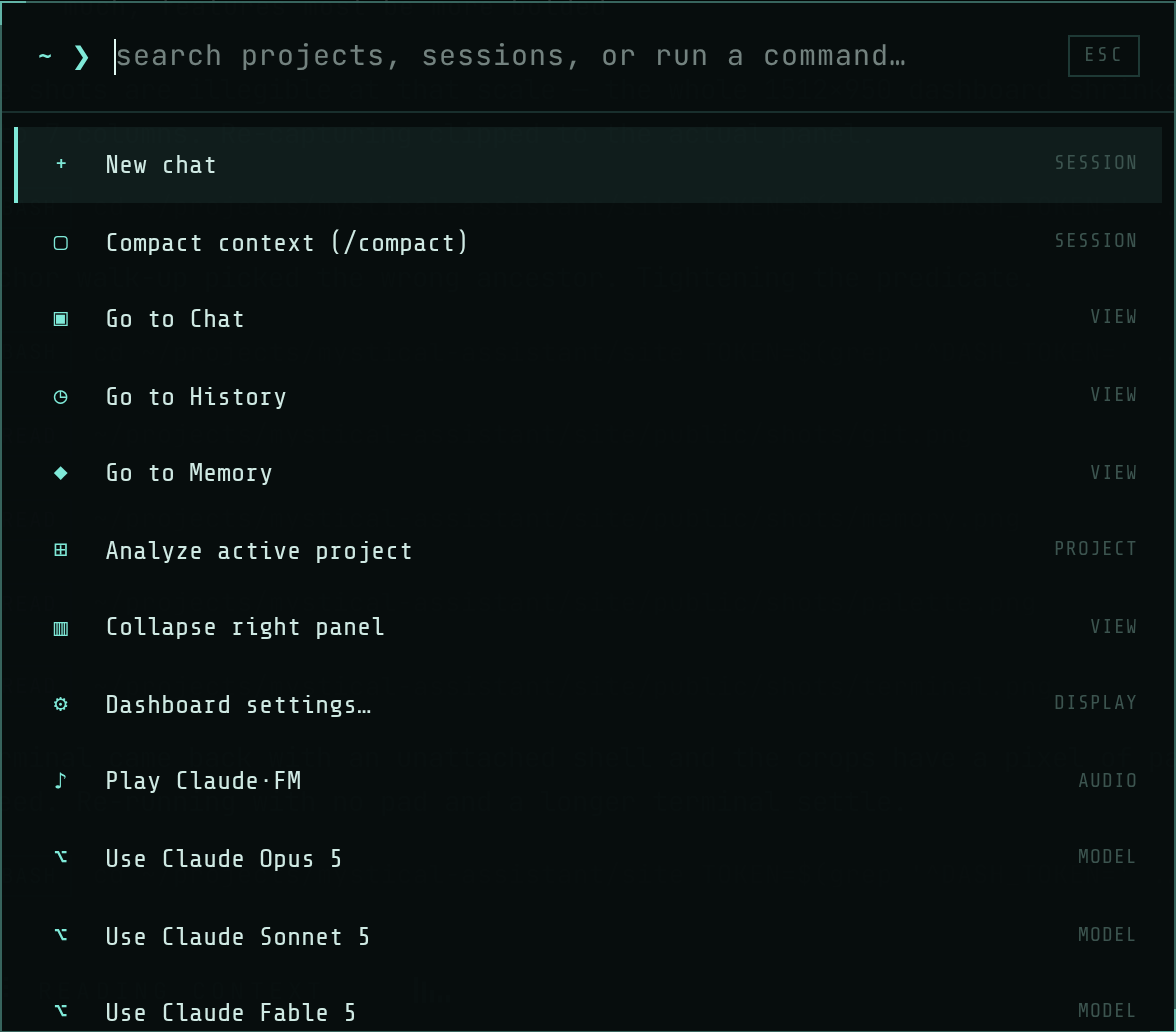Click DISPLAY tag on Dashboard settings row
The height and width of the screenshot is (1032, 1176).
pos(1095,703)
